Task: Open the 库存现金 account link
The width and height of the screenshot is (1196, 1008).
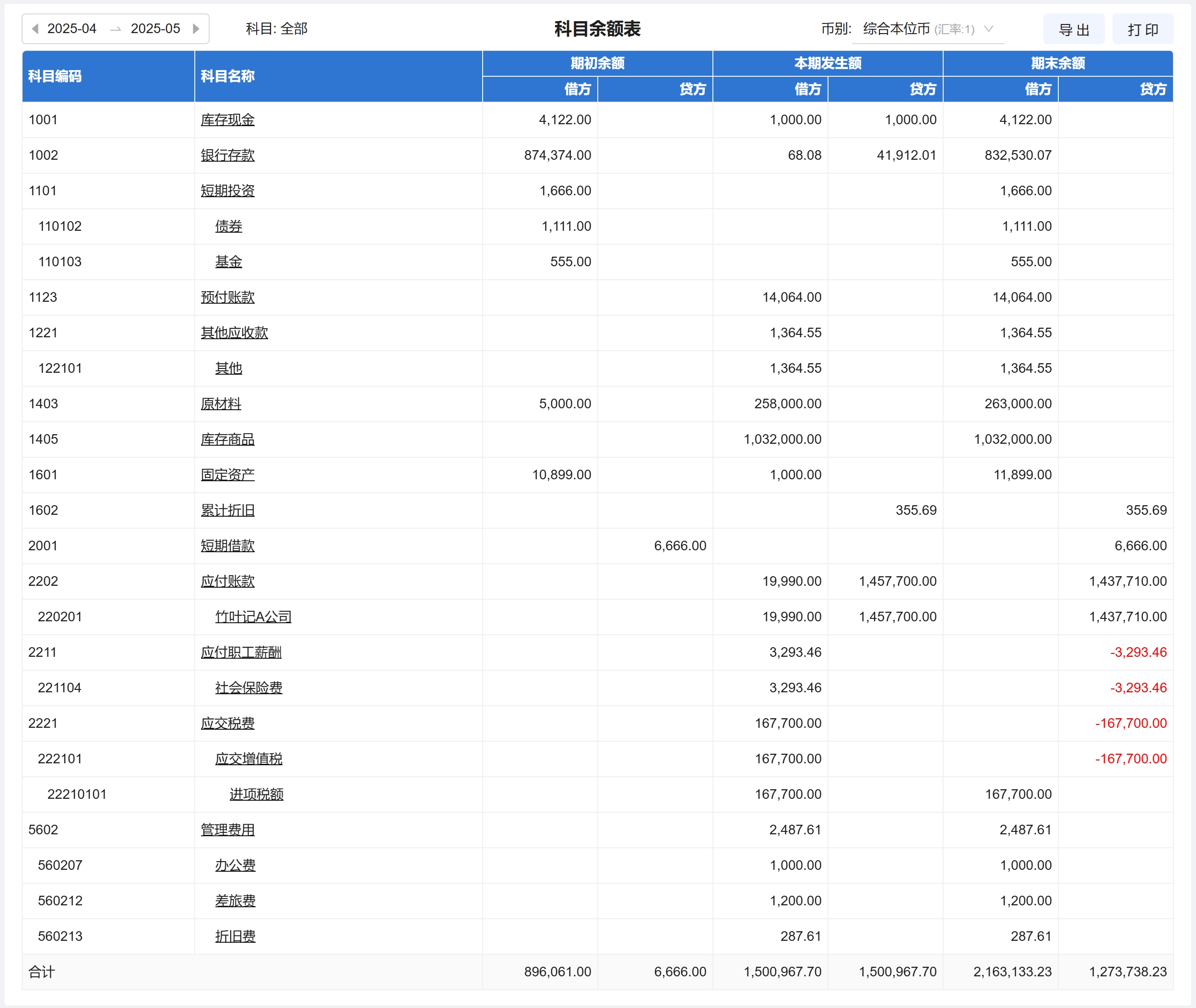Action: pyautogui.click(x=227, y=120)
